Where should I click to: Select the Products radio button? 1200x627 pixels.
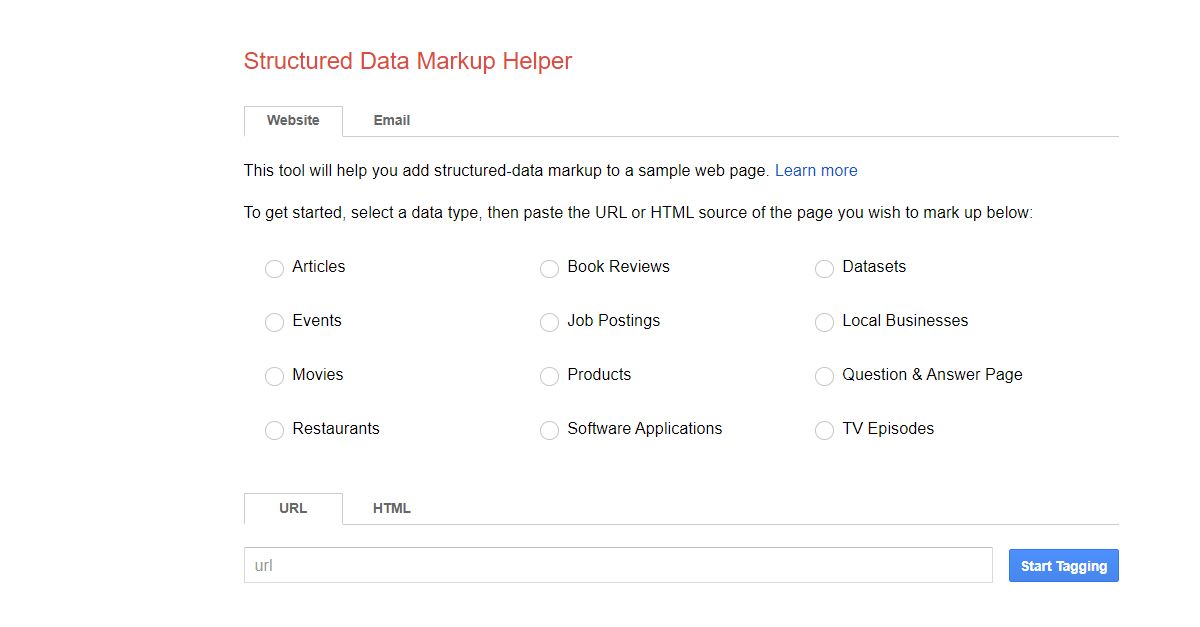[549, 376]
